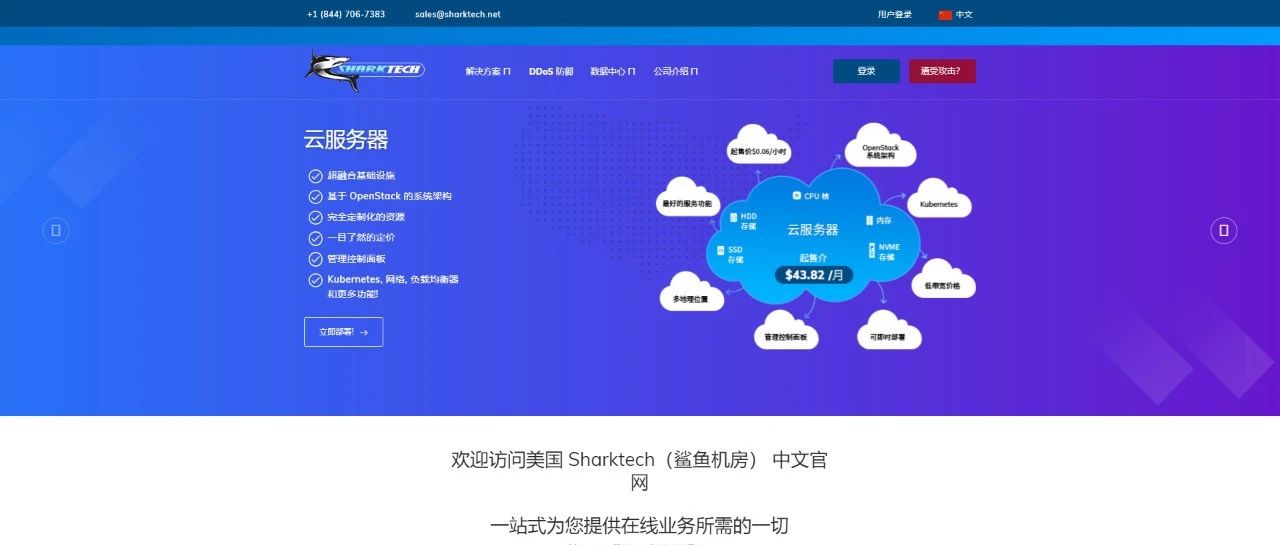Click checkmark icon beside 管理控制面板
This screenshot has width=1280, height=545.
(x=315, y=259)
